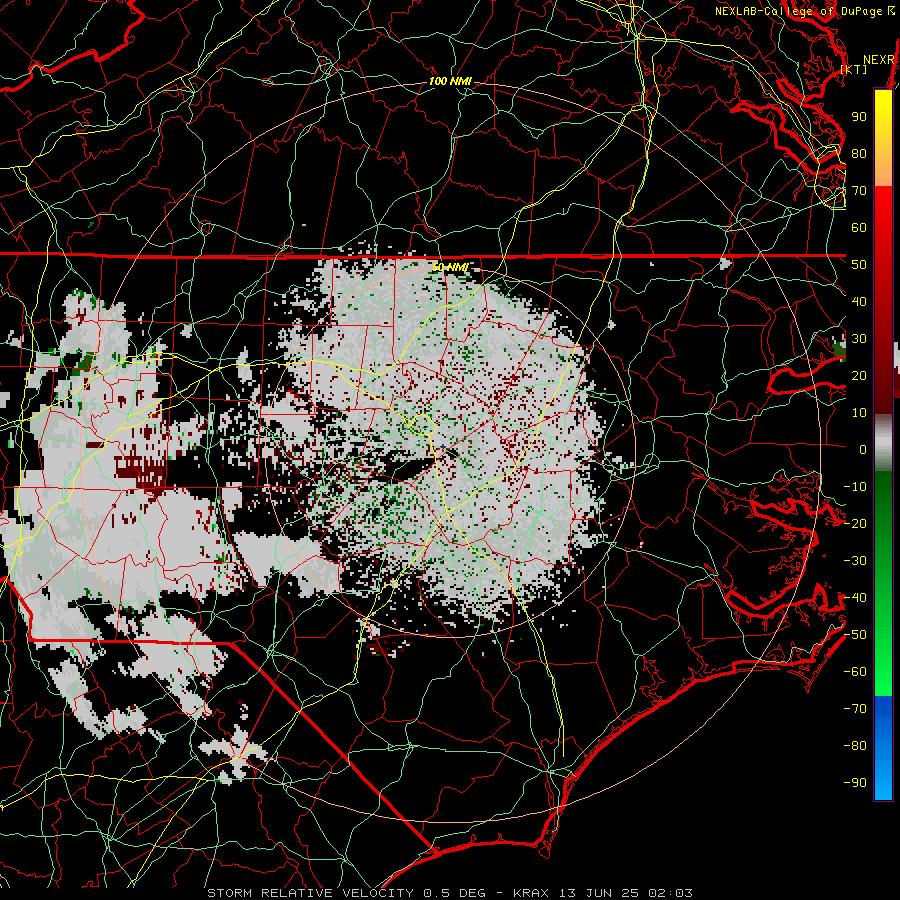Image resolution: width=900 pixels, height=900 pixels.
Task: Click the -30 value on velocity scale
Action: coord(855,561)
